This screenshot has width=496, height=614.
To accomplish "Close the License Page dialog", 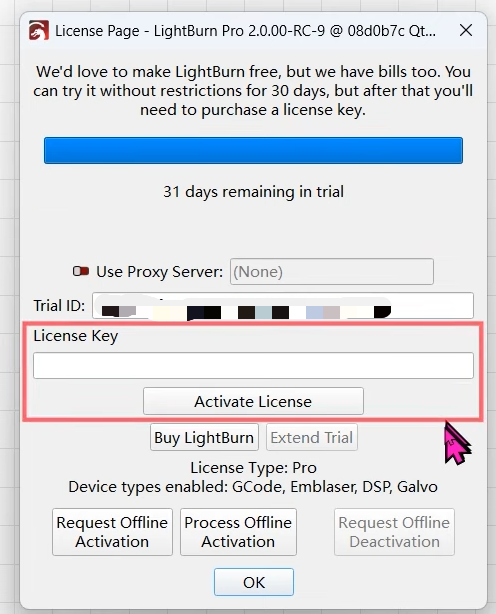I will pyautogui.click(x=466, y=30).
